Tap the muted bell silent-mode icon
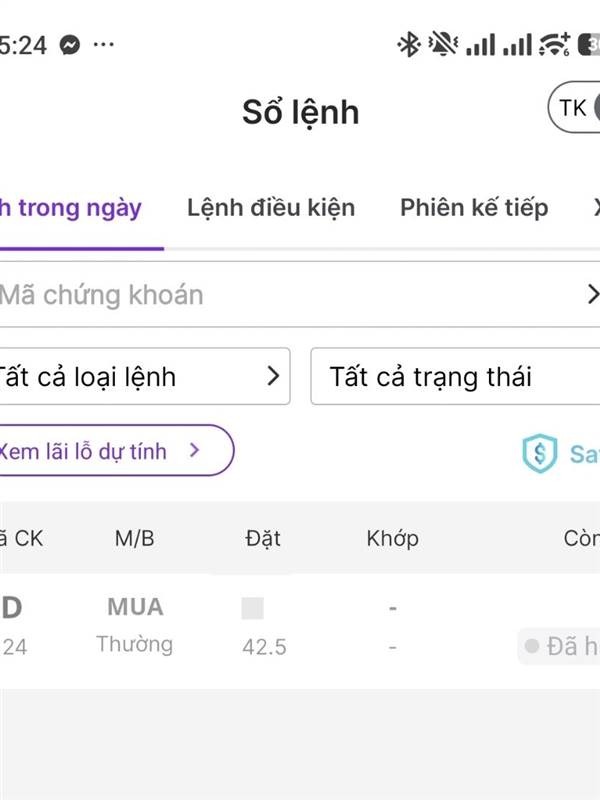 [x=440, y=44]
